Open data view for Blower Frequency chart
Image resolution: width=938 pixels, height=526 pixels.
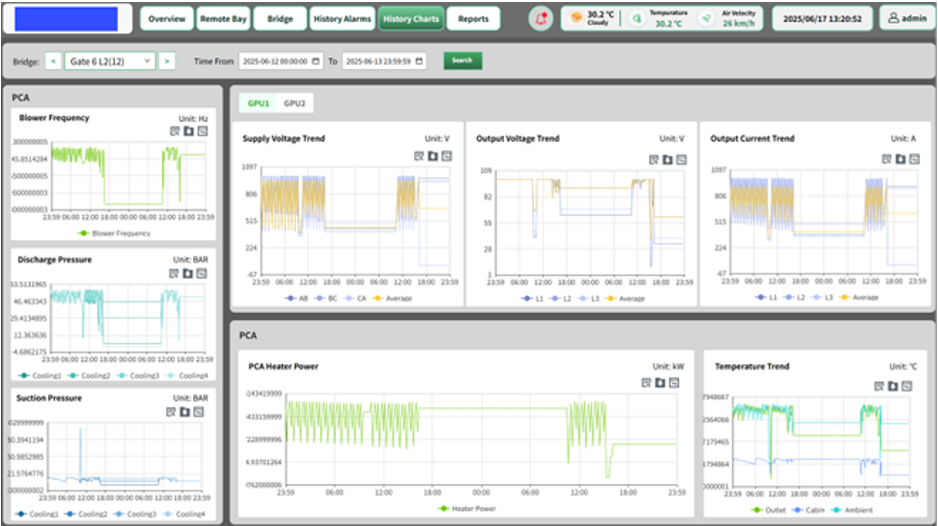point(175,131)
